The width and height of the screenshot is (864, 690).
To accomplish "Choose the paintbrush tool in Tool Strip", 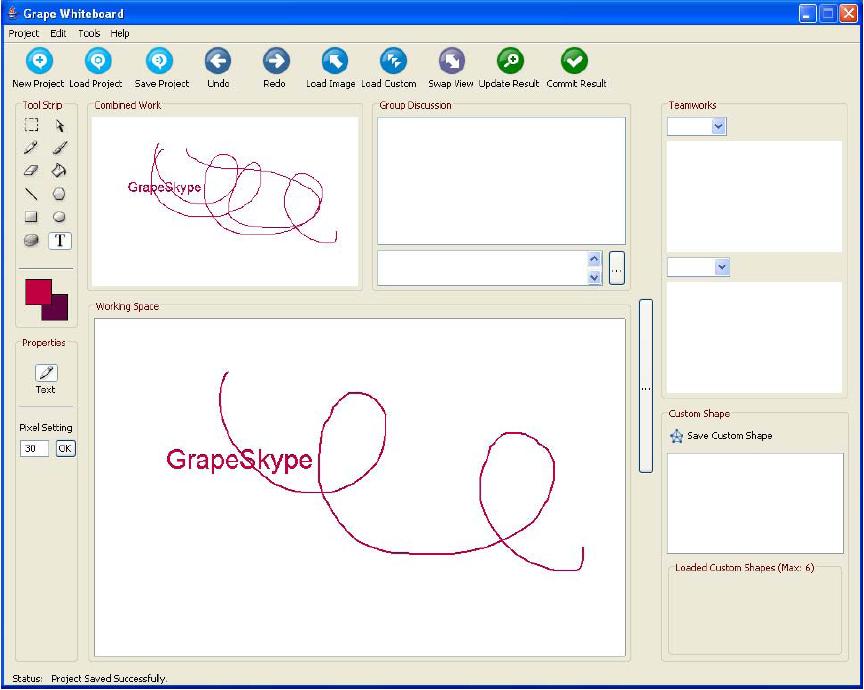I will coord(60,148).
